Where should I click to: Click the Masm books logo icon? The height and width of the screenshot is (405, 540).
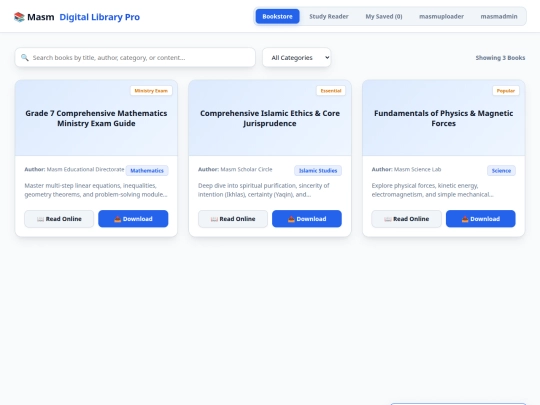click(19, 17)
